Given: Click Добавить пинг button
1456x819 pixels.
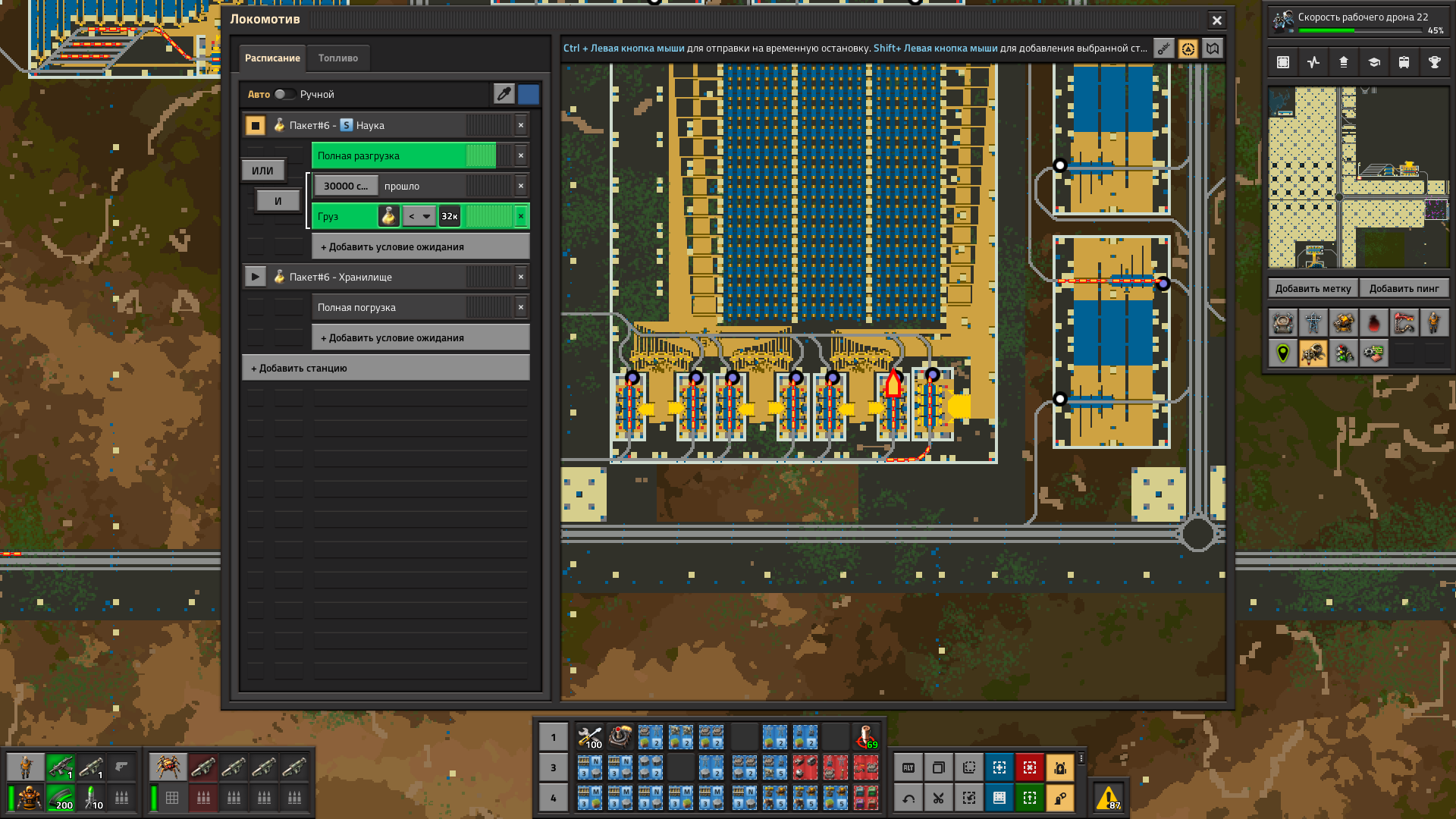Looking at the screenshot, I should click(1404, 288).
